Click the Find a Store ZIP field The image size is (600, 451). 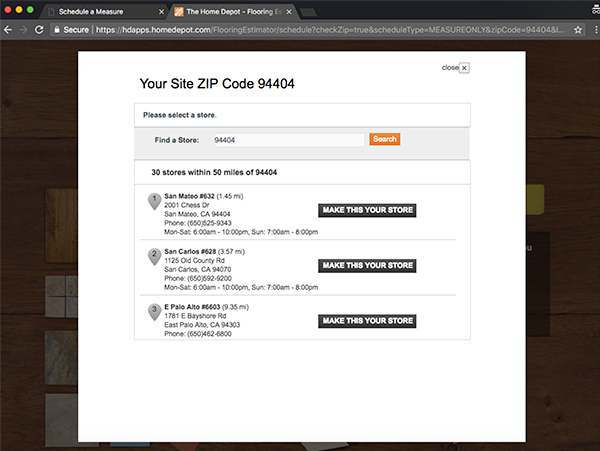click(289, 140)
